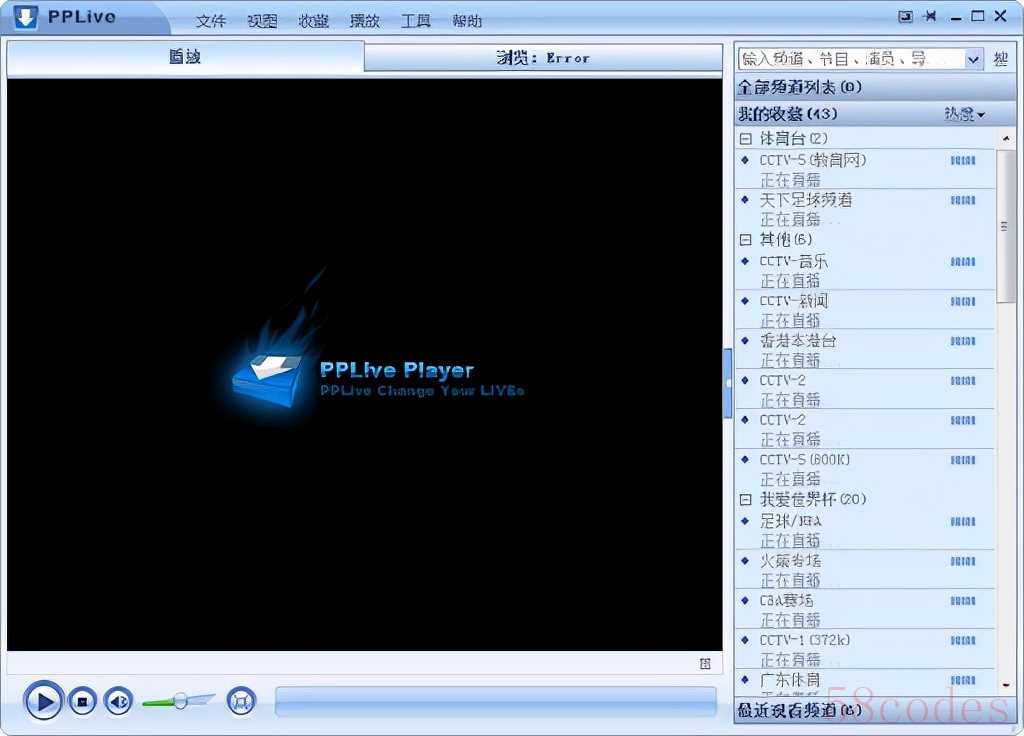The image size is (1024, 736).
Task: Open the 收藏 menu
Action: click(313, 21)
